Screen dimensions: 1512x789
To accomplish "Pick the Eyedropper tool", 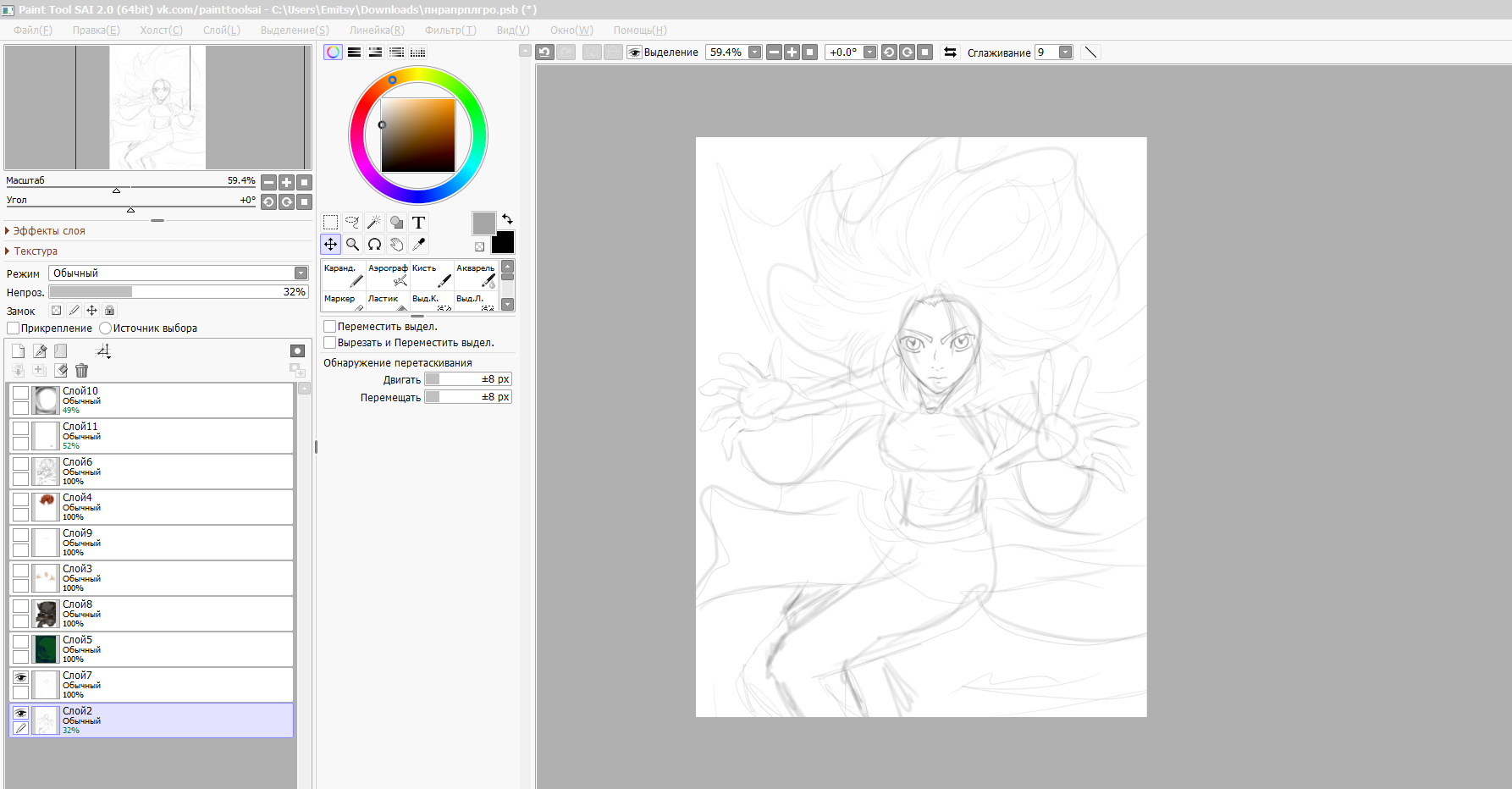I will (418, 245).
